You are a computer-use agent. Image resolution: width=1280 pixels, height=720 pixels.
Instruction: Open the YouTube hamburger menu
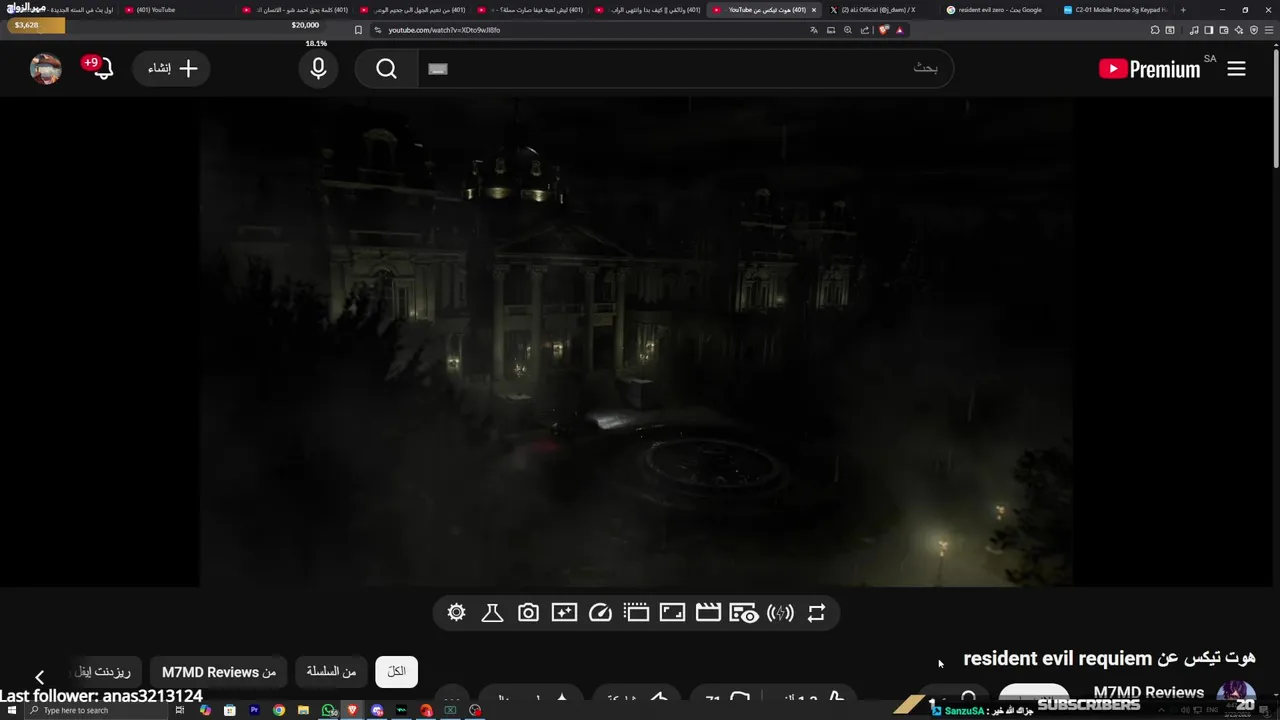[x=1236, y=68]
